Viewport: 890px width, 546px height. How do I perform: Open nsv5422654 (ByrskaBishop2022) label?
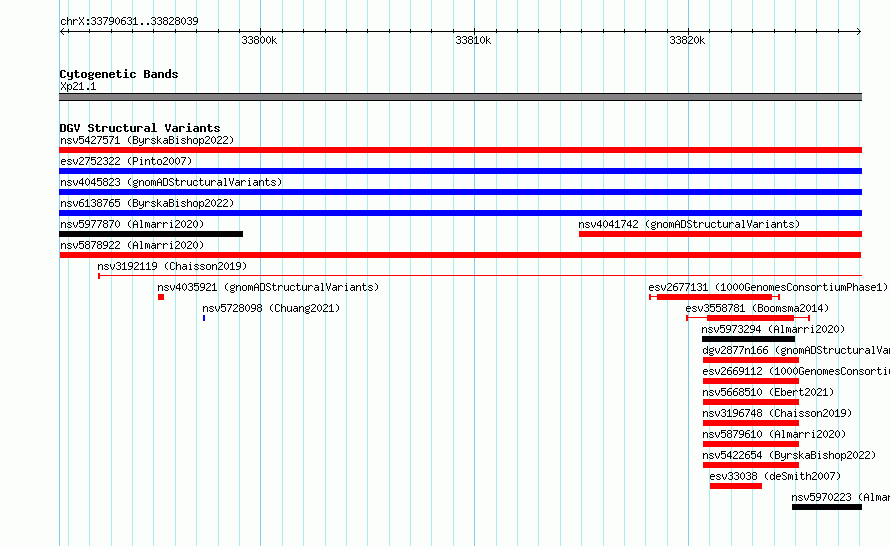pyautogui.click(x=789, y=455)
